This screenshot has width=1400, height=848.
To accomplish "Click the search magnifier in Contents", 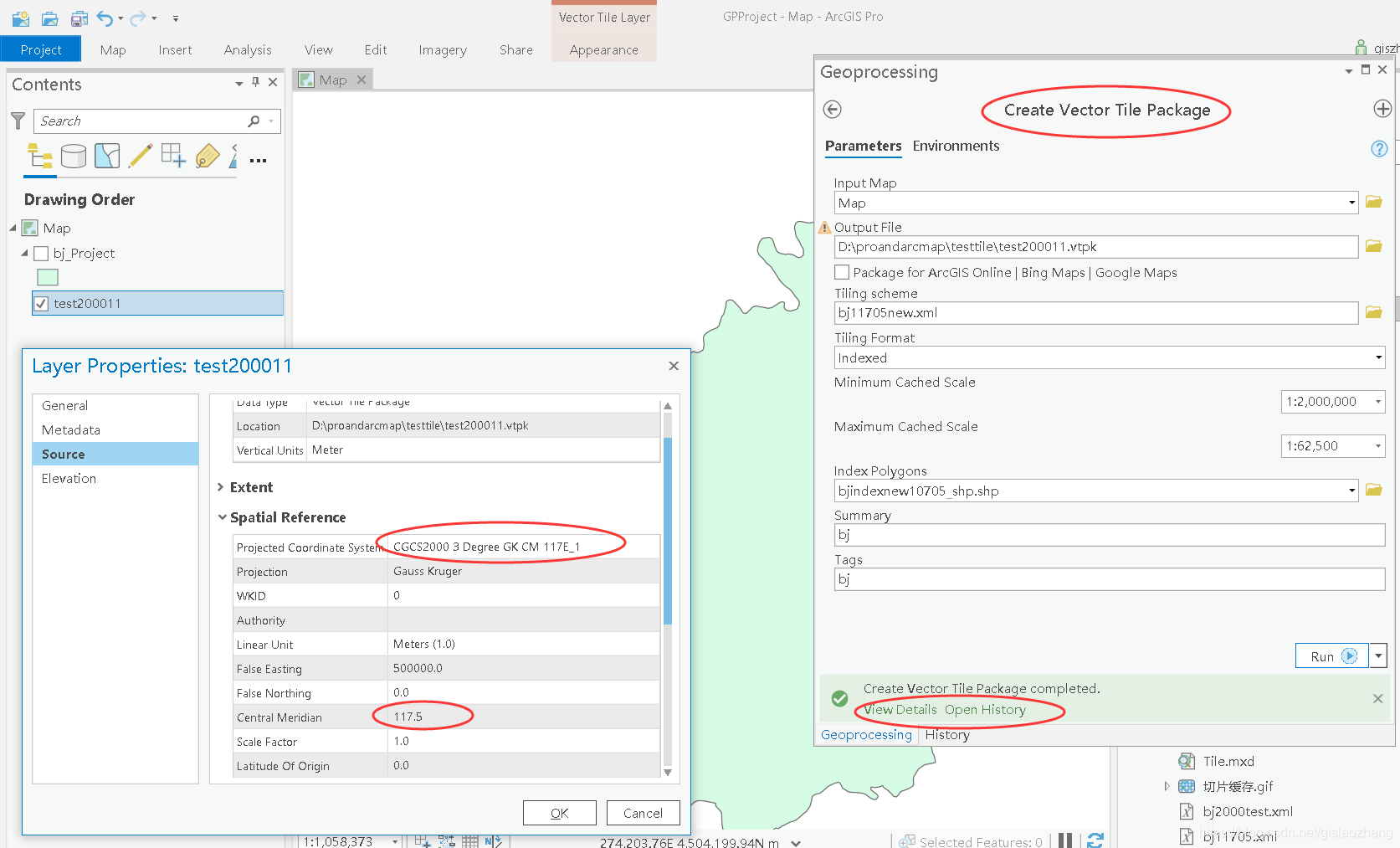I will pyautogui.click(x=254, y=121).
